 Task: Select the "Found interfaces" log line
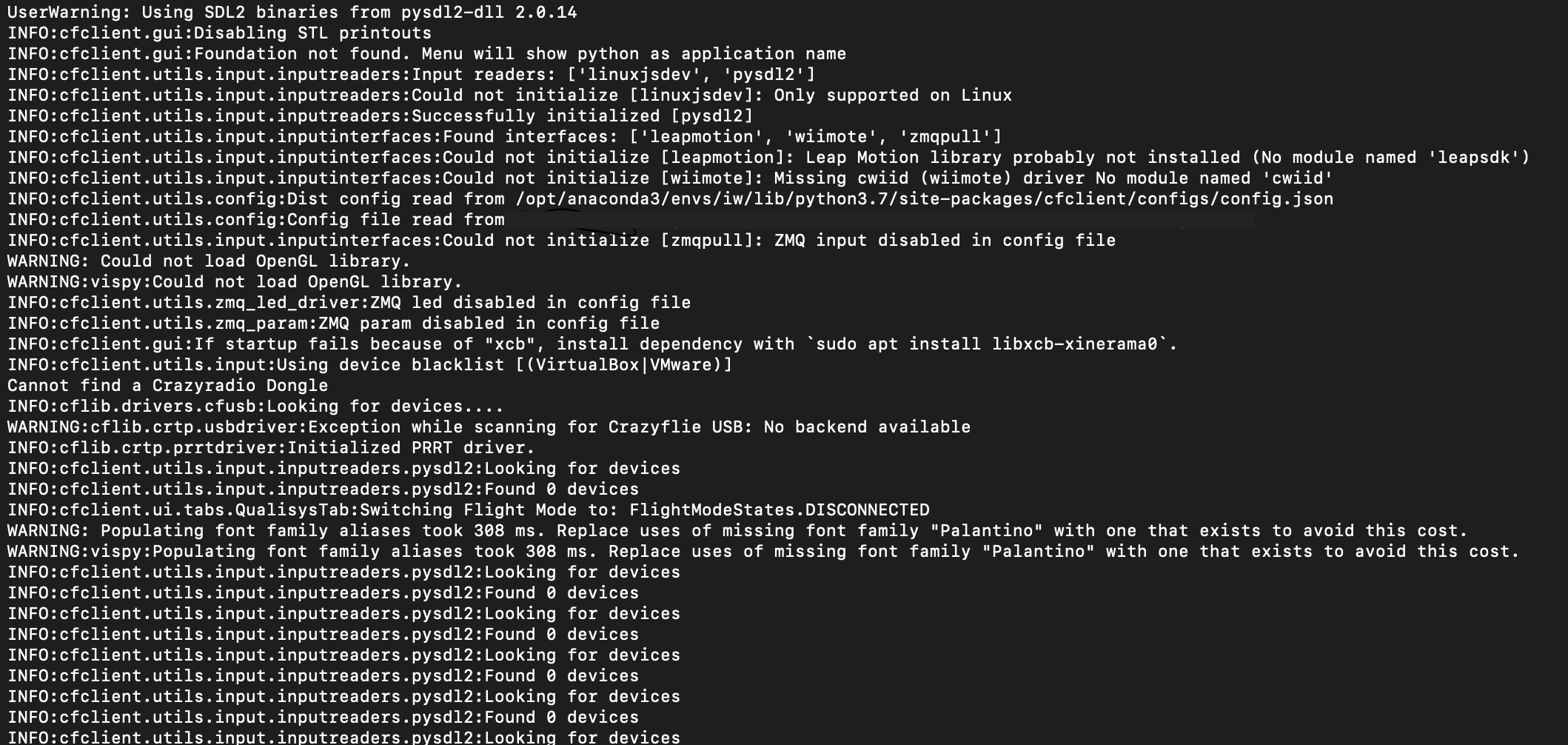pyautogui.click(x=504, y=137)
